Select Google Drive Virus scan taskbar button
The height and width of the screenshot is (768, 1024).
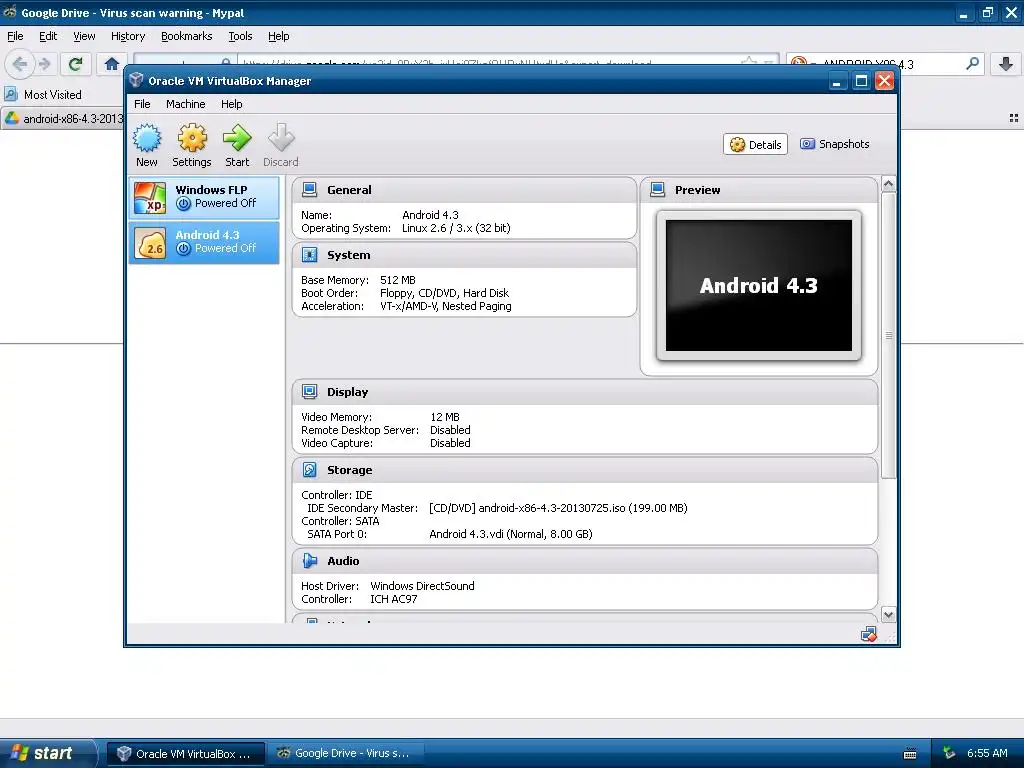(x=347, y=754)
